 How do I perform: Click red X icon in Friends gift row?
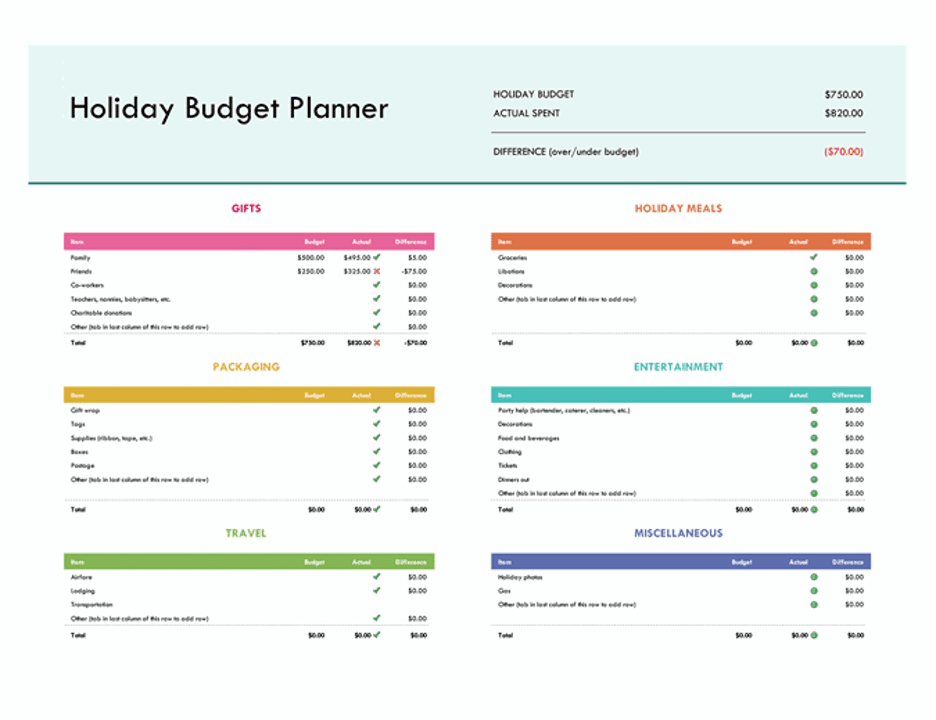tap(377, 271)
